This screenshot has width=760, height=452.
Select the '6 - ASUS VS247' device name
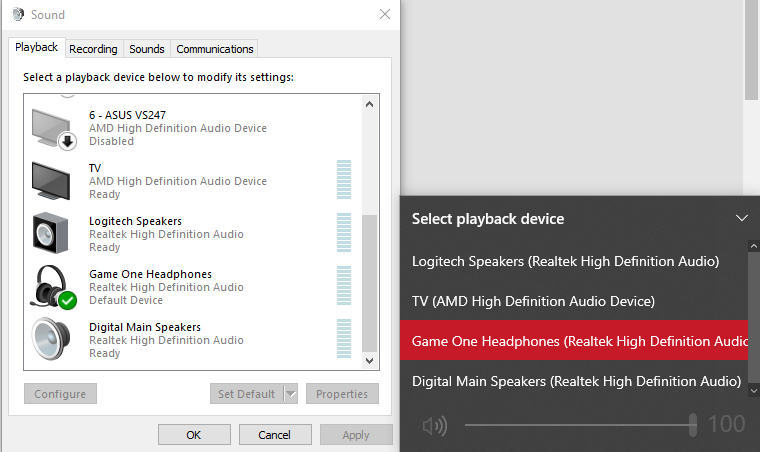[x=127, y=115]
